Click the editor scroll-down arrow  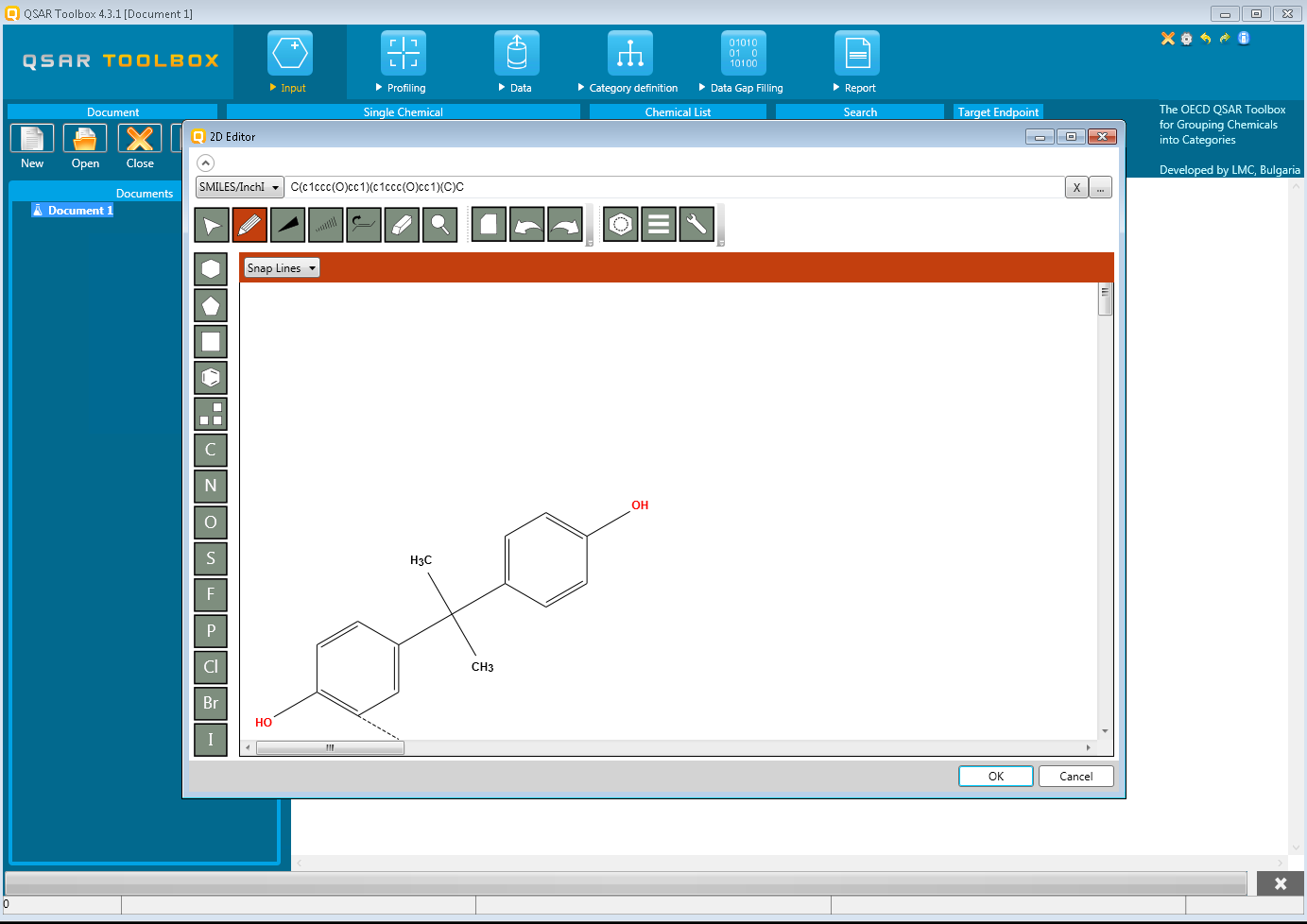1105,731
